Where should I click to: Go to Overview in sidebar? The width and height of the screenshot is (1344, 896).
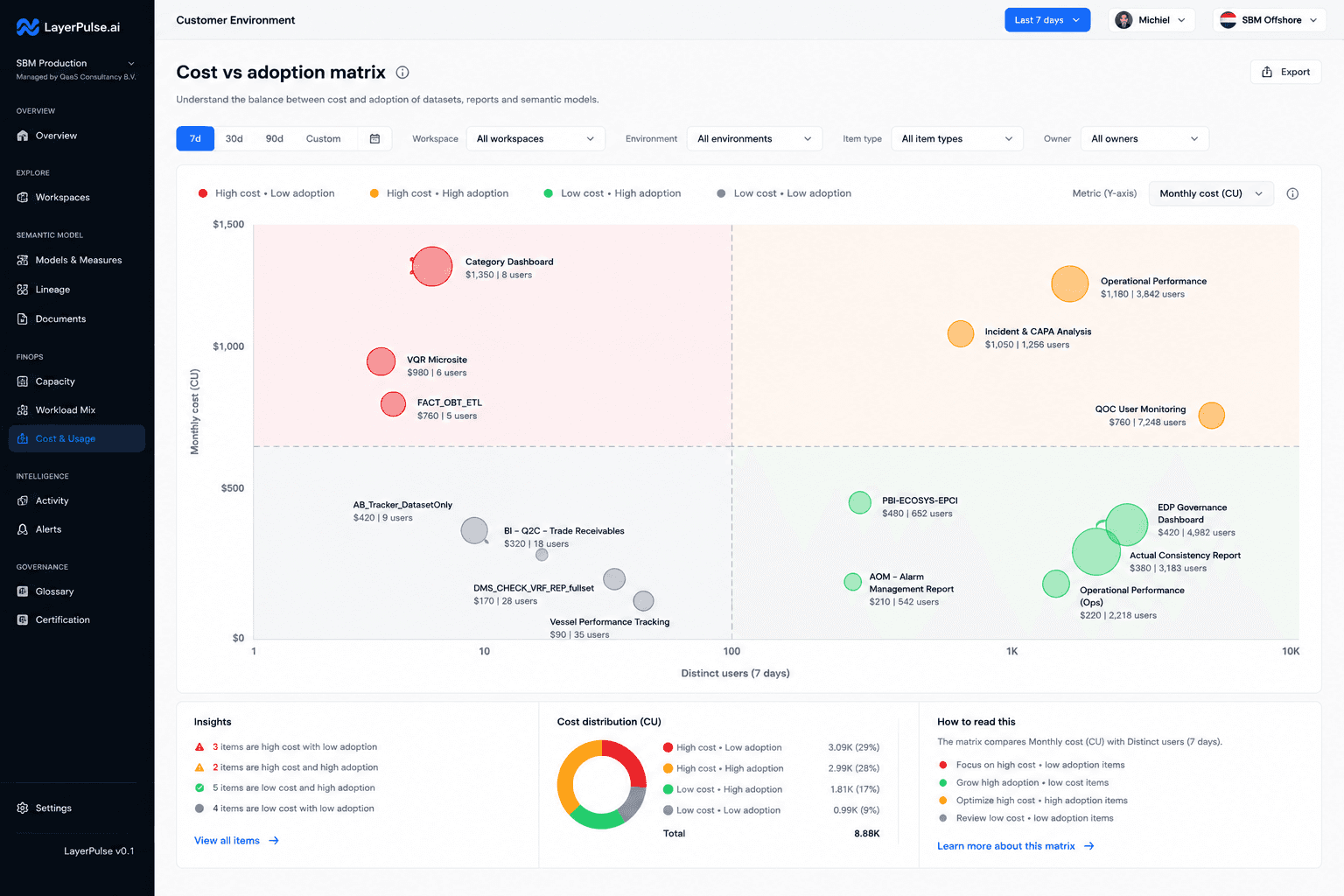[77, 136]
